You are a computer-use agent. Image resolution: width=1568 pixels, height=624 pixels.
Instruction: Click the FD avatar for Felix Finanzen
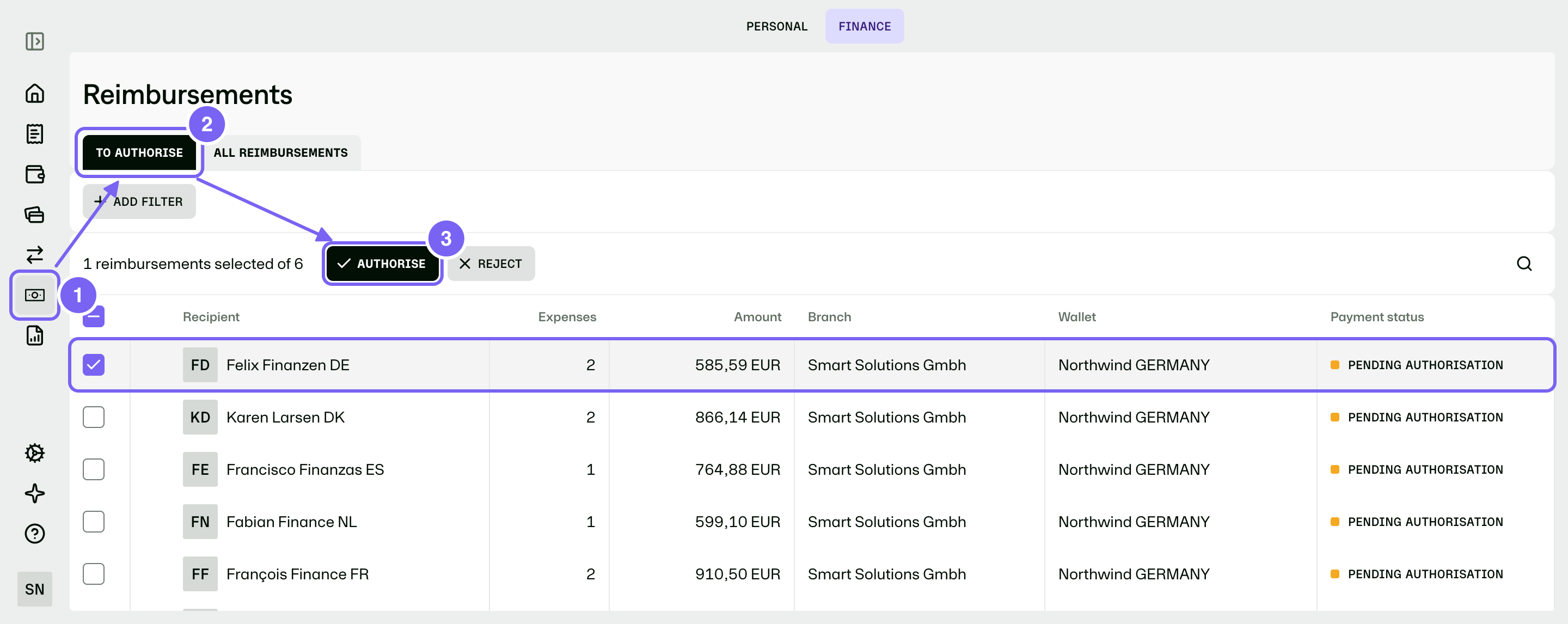click(200, 365)
